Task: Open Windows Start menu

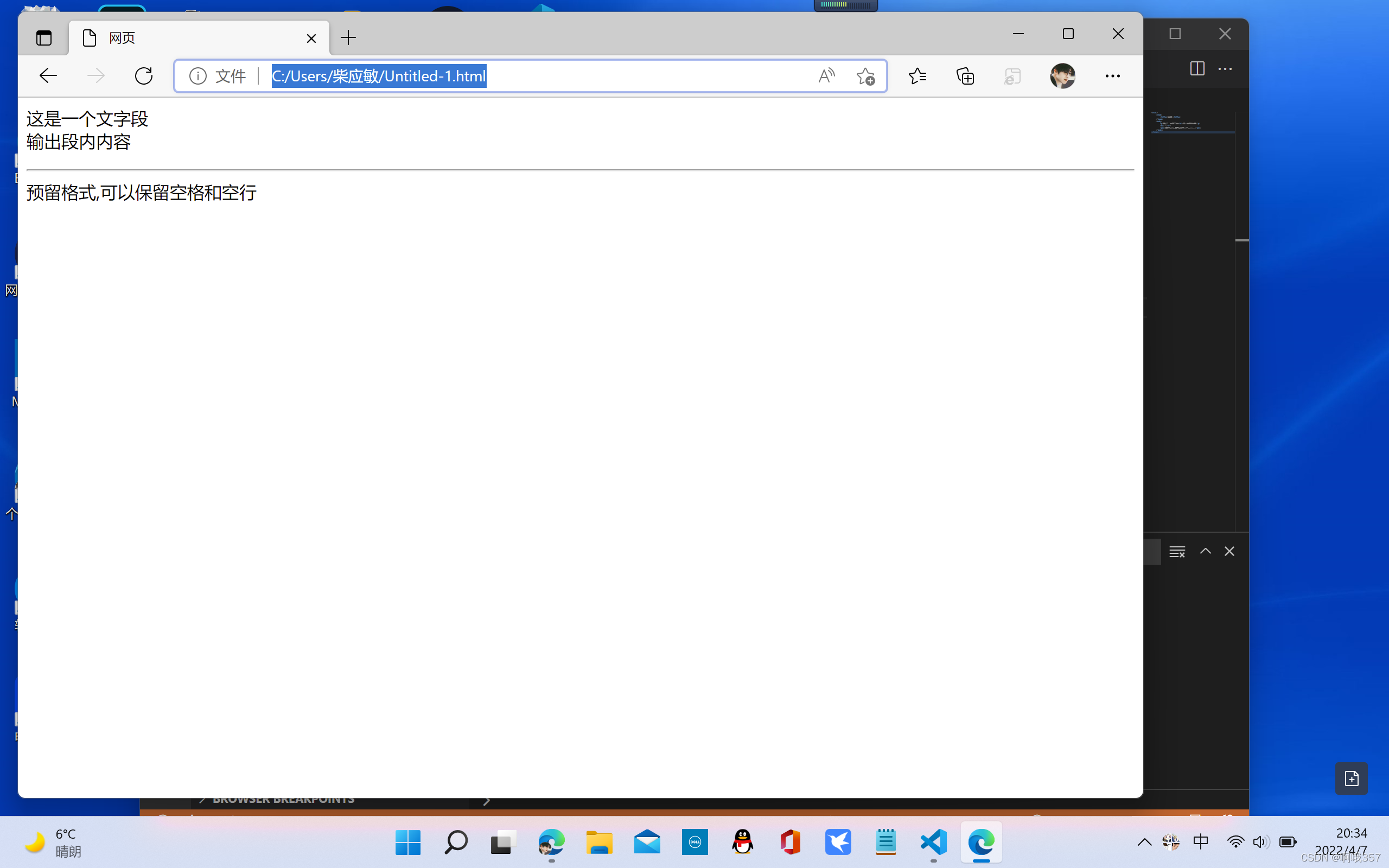Action: pyautogui.click(x=408, y=842)
